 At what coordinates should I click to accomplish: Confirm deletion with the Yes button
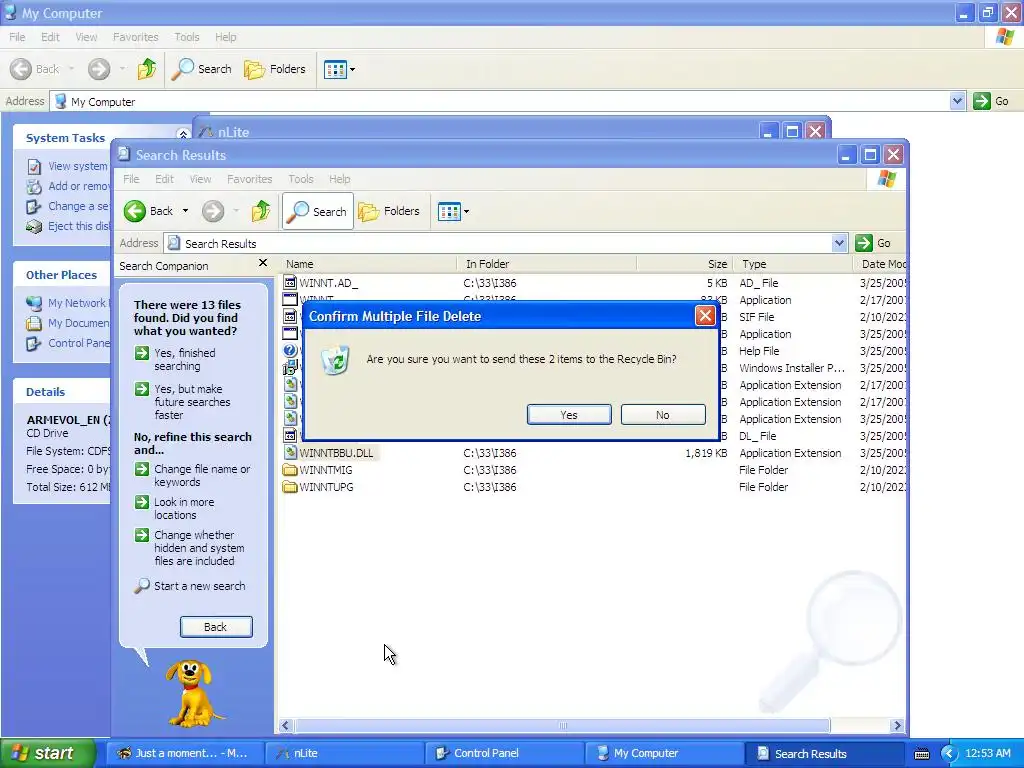(x=569, y=415)
